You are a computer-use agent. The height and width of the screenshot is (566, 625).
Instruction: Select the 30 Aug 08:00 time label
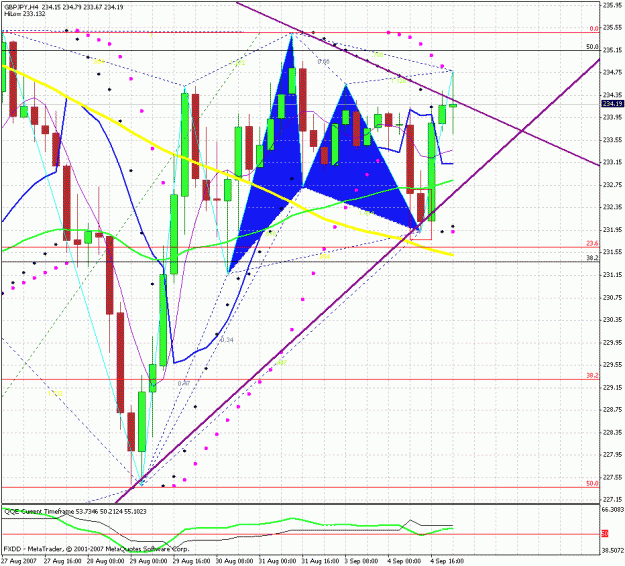(x=234, y=561)
